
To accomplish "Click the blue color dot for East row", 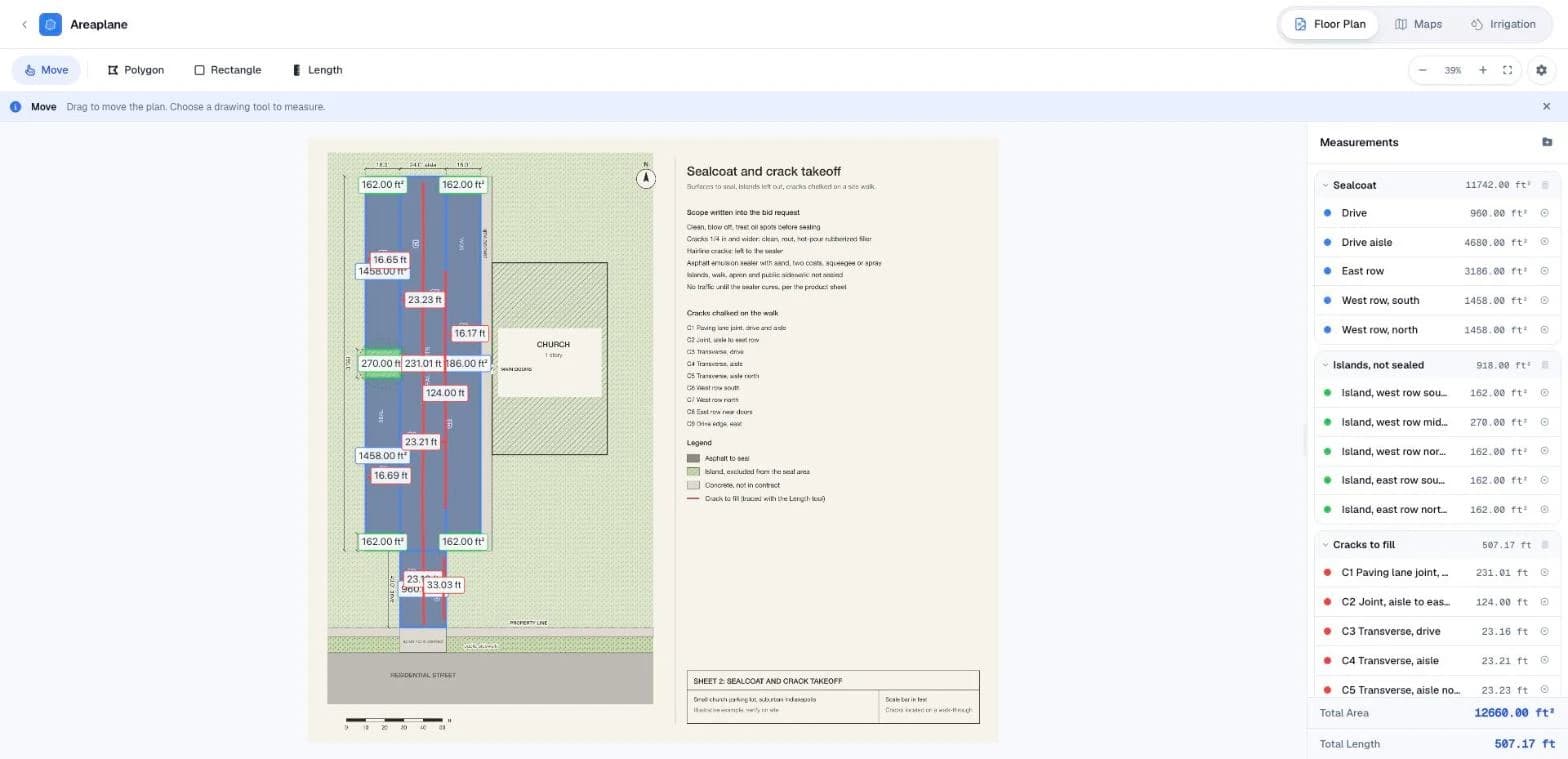I will coord(1327,271).
